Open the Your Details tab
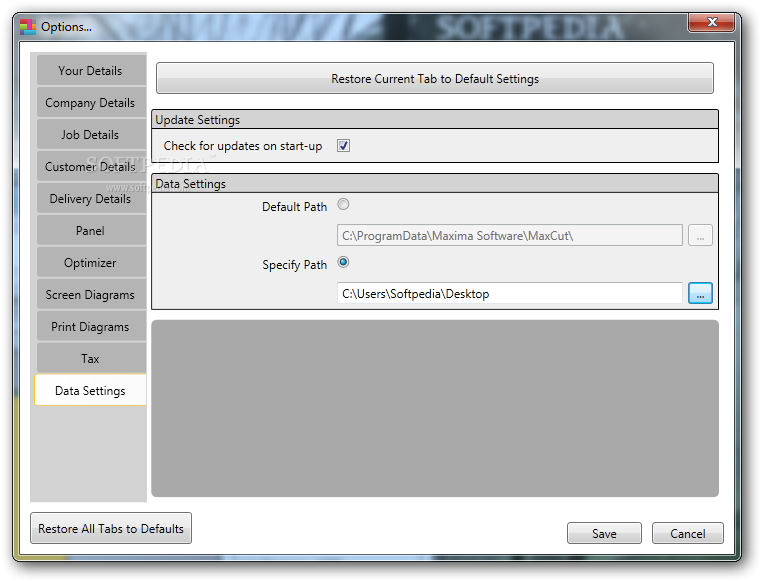Image resolution: width=762 pixels, height=582 pixels. [x=91, y=70]
